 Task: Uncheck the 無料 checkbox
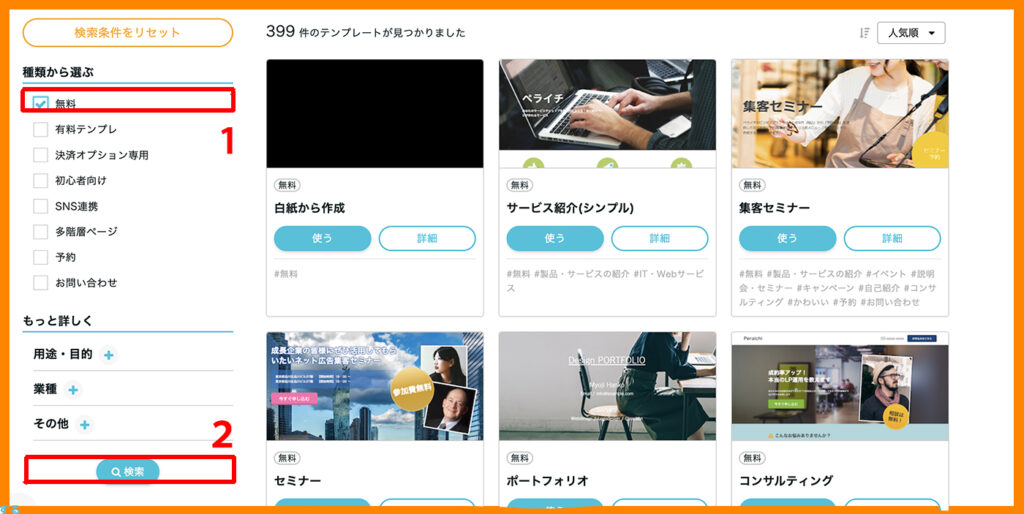point(40,104)
